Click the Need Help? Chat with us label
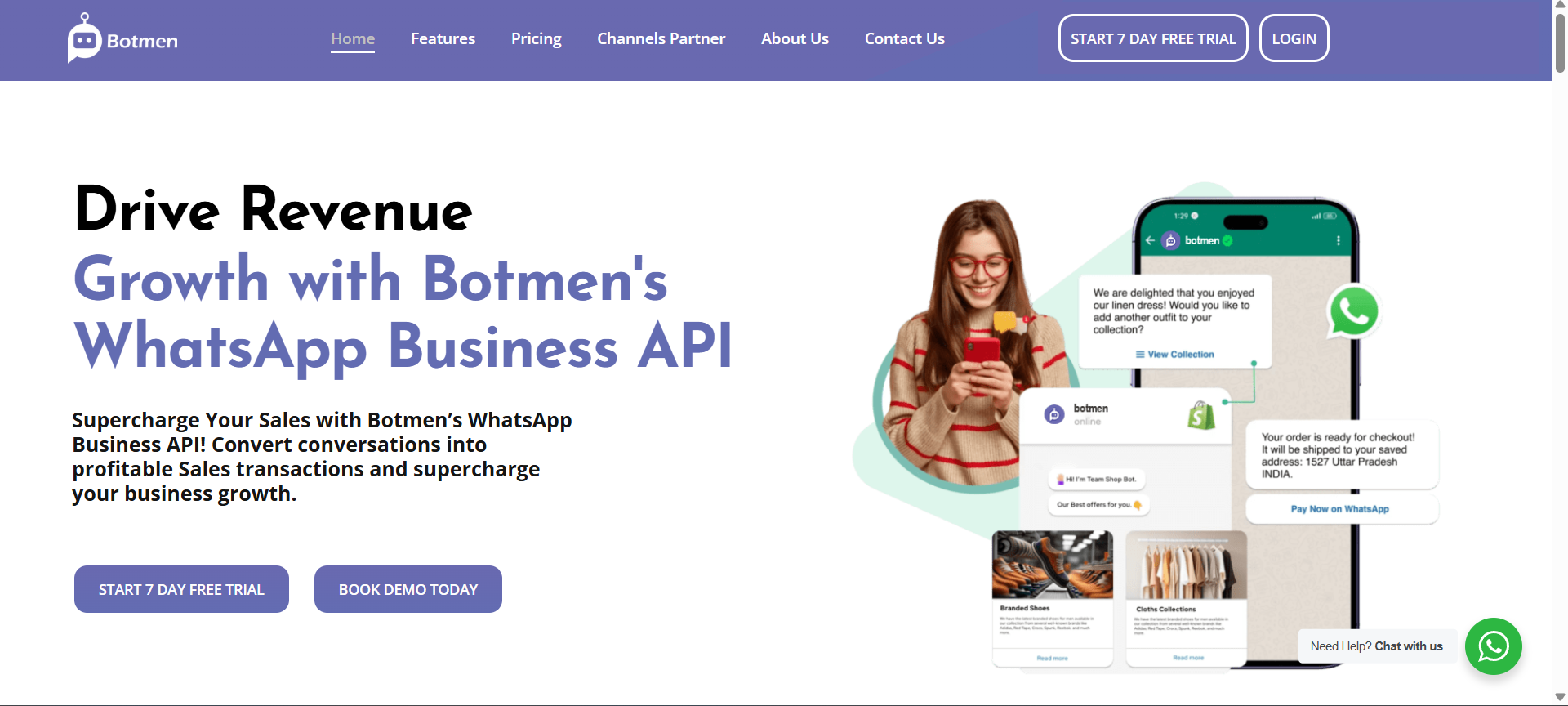The height and width of the screenshot is (706, 1568). click(x=1376, y=646)
